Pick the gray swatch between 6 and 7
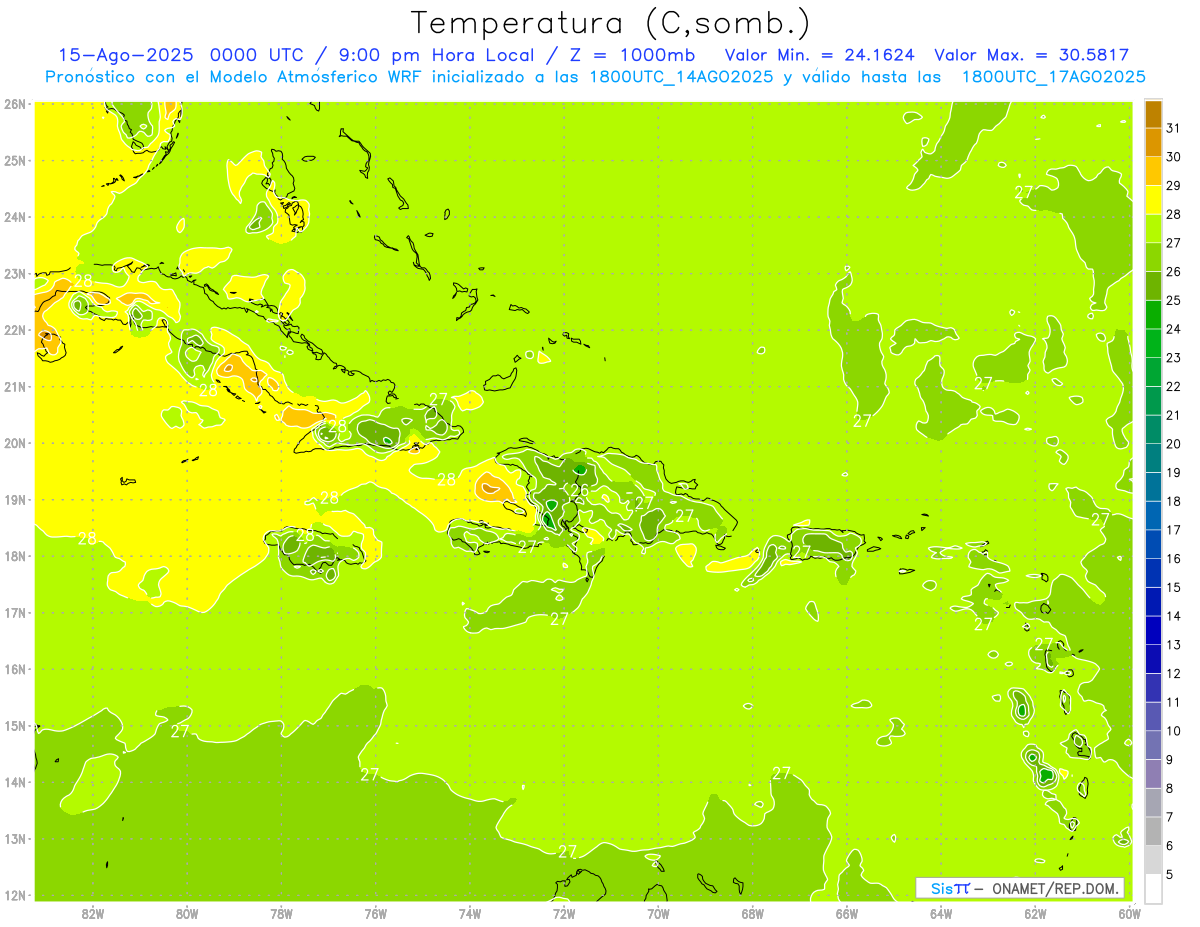1200x927 pixels. pyautogui.click(x=1153, y=831)
